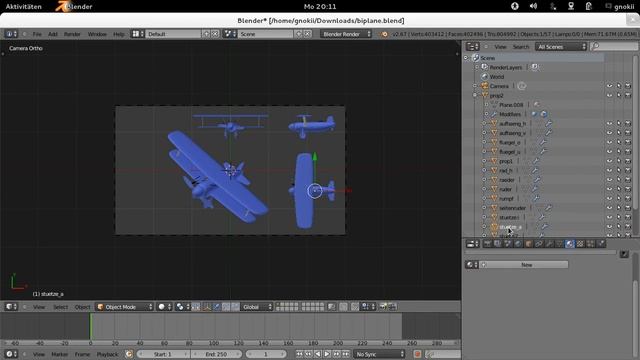Play animation in reverse in timeline
Image resolution: width=640 pixels, height=360 pixels.
tap(318, 354)
